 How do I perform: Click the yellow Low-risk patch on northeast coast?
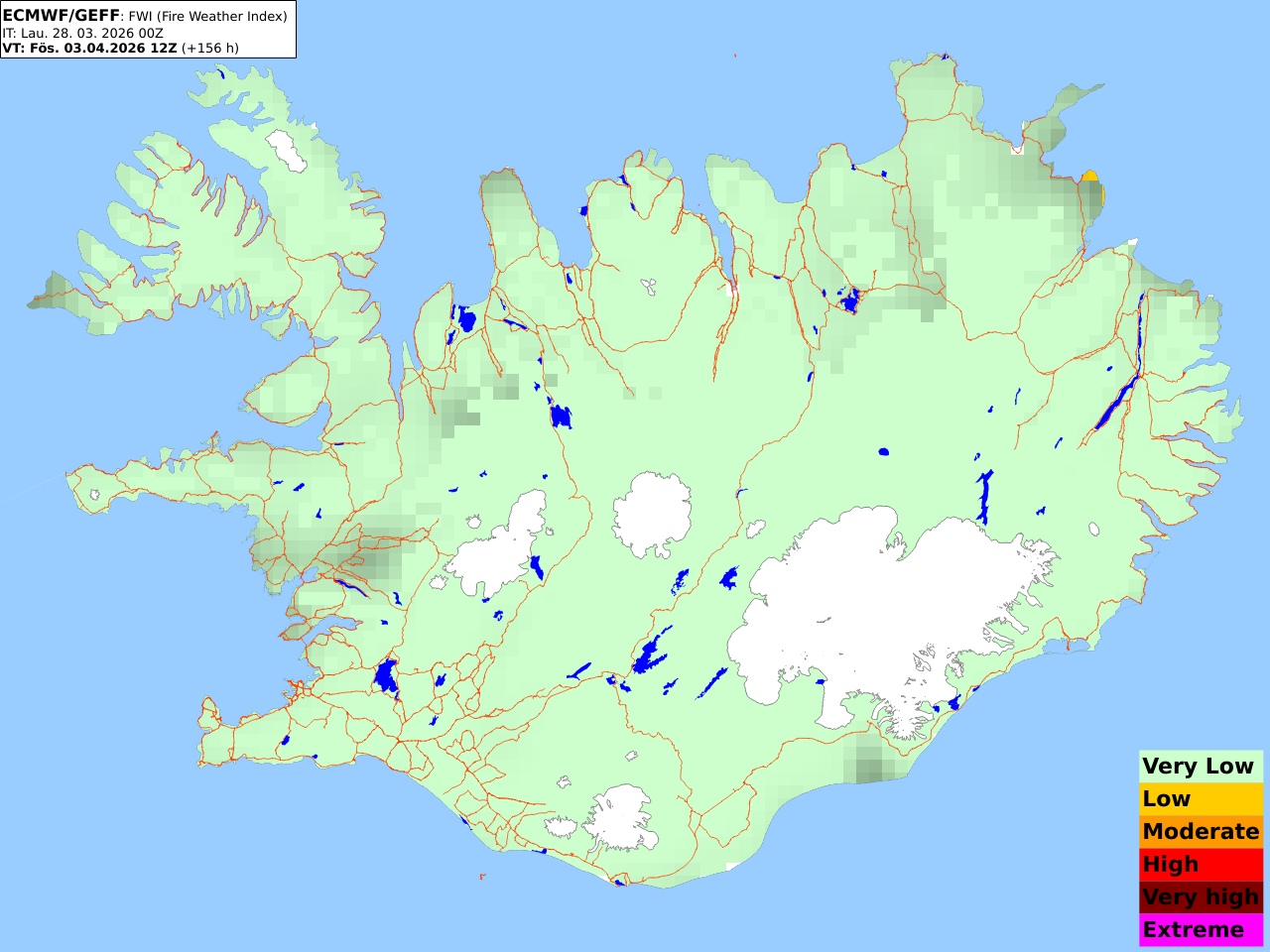point(1091,178)
